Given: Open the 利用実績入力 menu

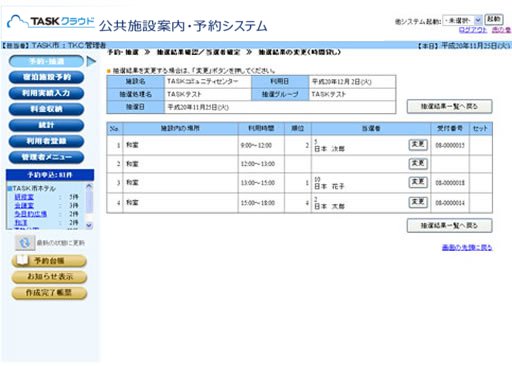Looking at the screenshot, I should [46, 93].
